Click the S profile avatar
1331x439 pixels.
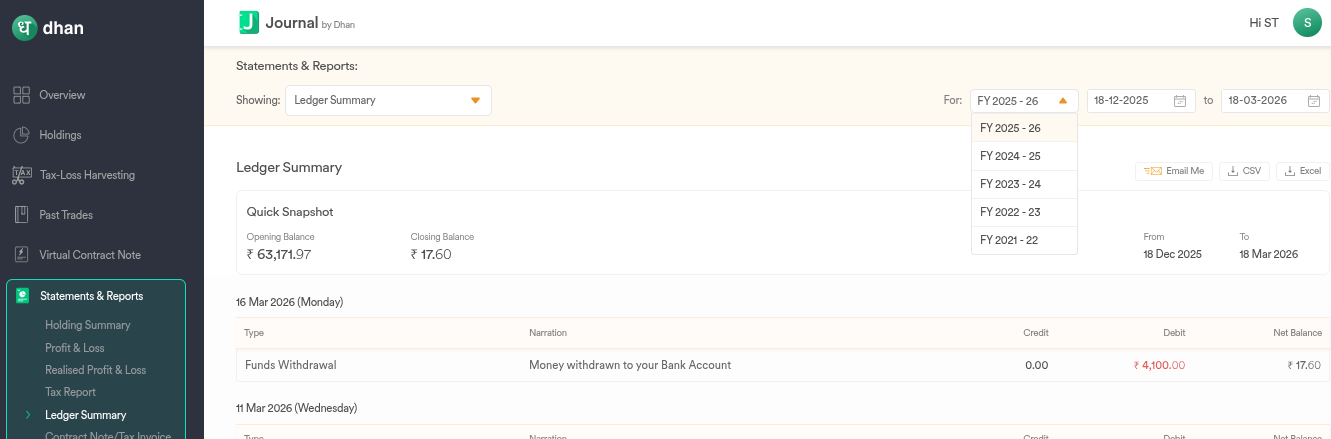(x=1307, y=22)
